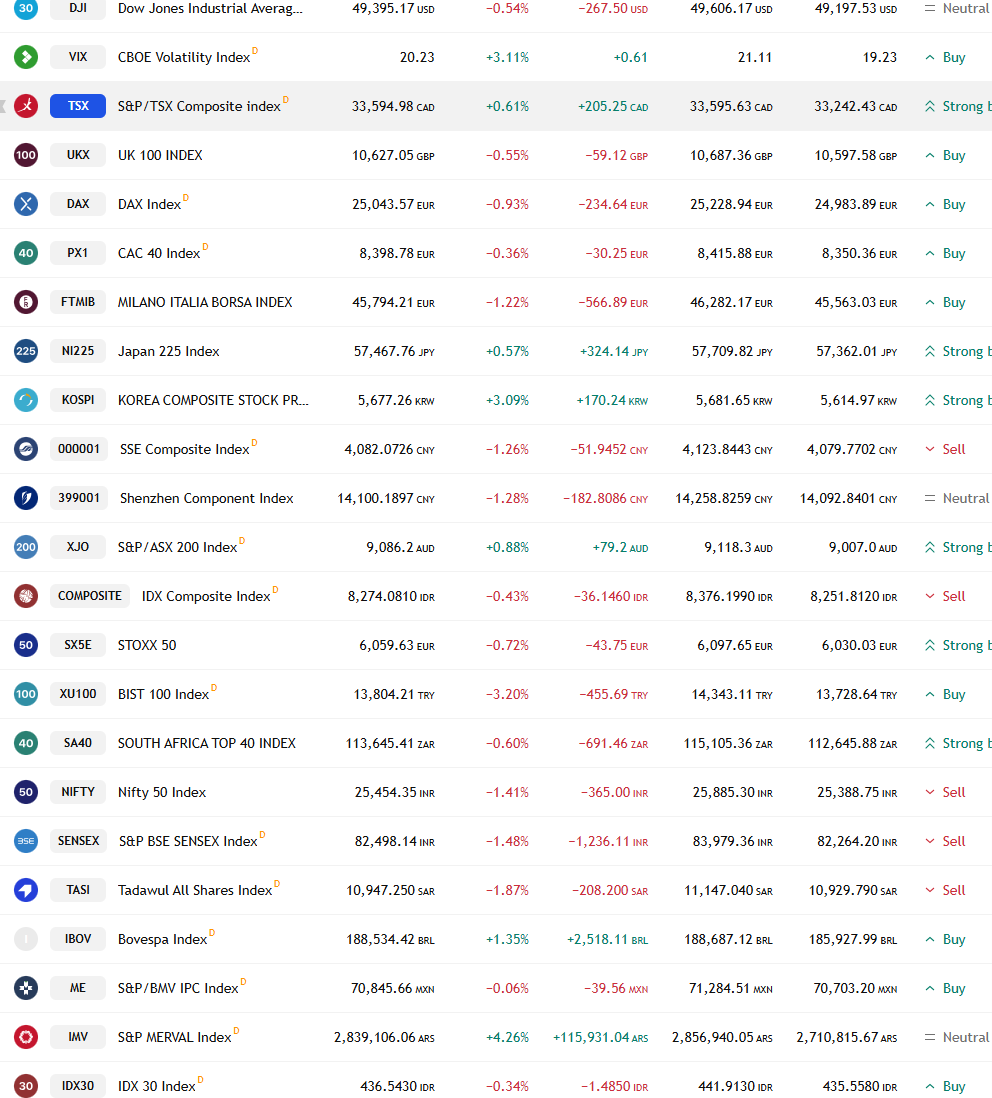Image resolution: width=992 pixels, height=1098 pixels.
Task: Open the UKX ticker tag
Action: point(78,155)
